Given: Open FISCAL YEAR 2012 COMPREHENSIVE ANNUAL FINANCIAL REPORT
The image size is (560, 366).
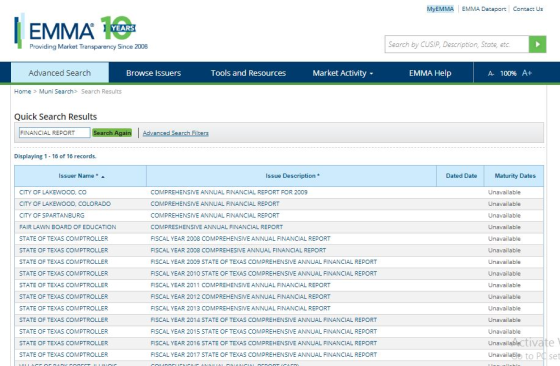Looking at the screenshot, I should (240, 296).
